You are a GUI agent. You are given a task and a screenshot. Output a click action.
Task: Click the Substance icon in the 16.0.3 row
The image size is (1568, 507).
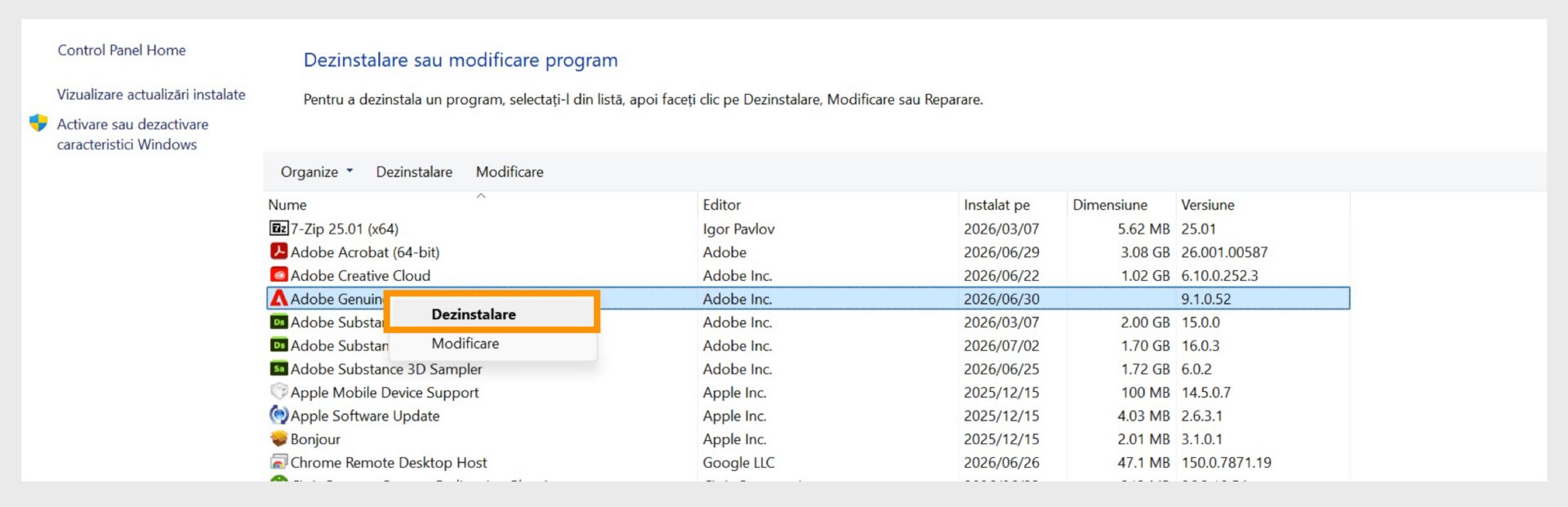pos(278,345)
